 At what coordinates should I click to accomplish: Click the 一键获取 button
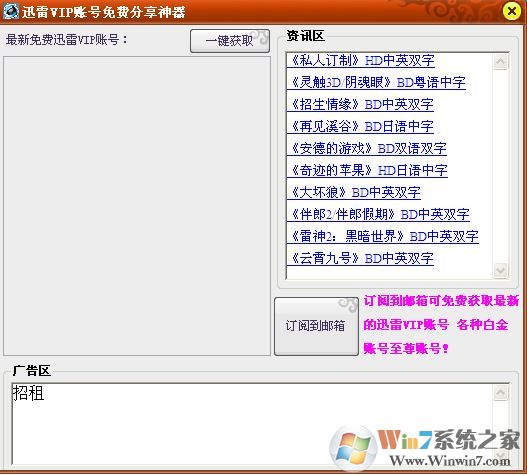[230, 41]
